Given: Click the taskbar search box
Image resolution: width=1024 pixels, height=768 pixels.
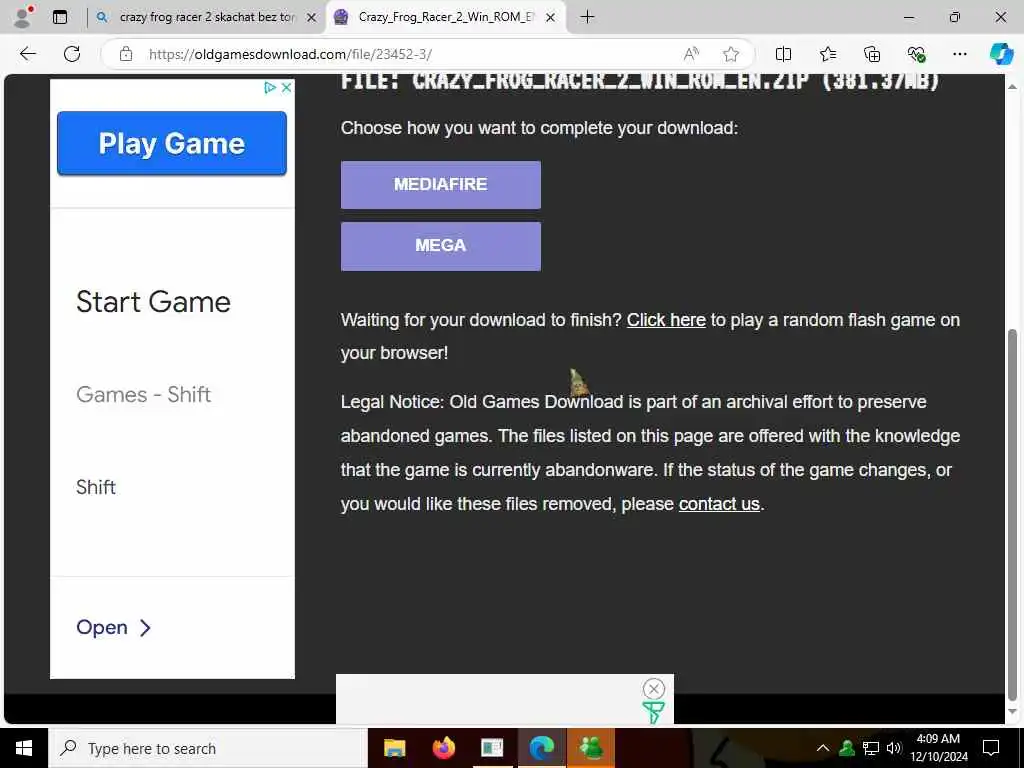Looking at the screenshot, I should [208, 748].
